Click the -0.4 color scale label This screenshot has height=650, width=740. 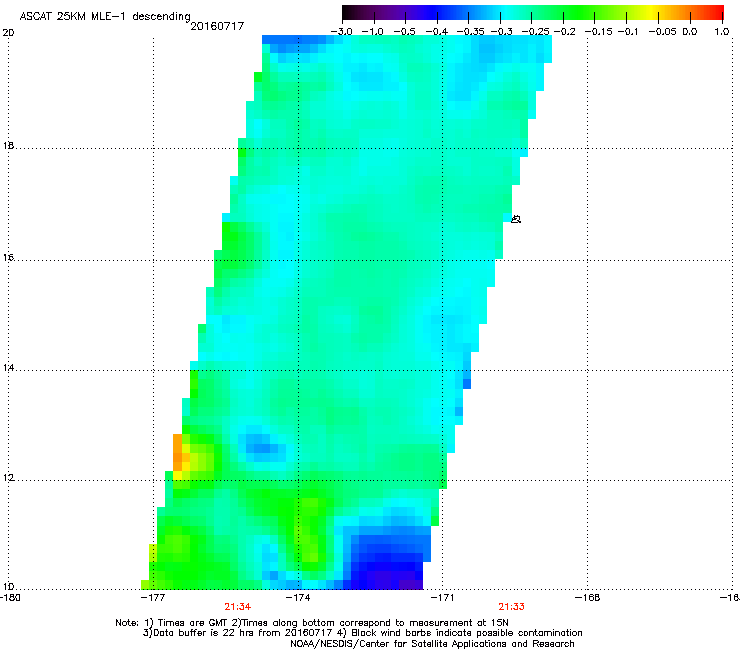pyautogui.click(x=437, y=32)
